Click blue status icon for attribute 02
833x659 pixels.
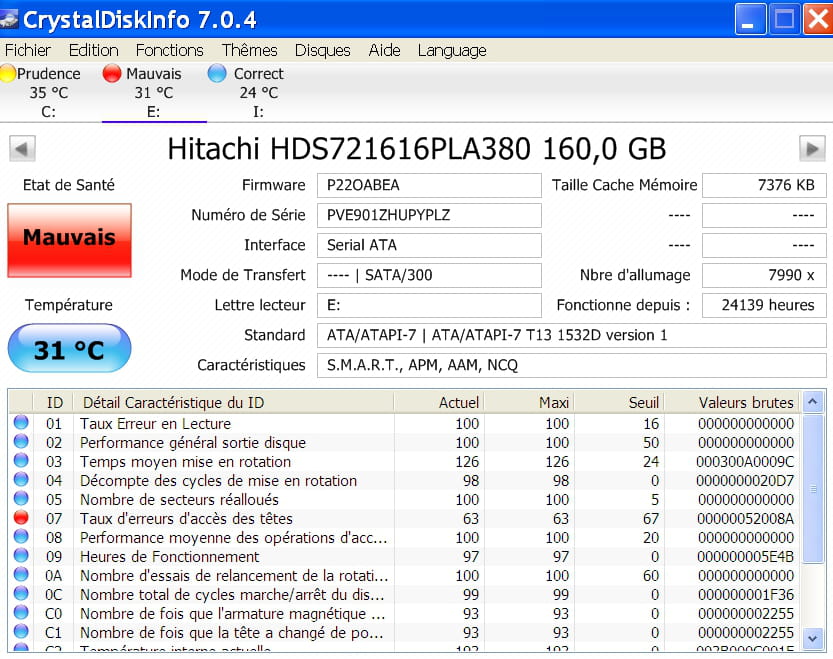click(21, 442)
